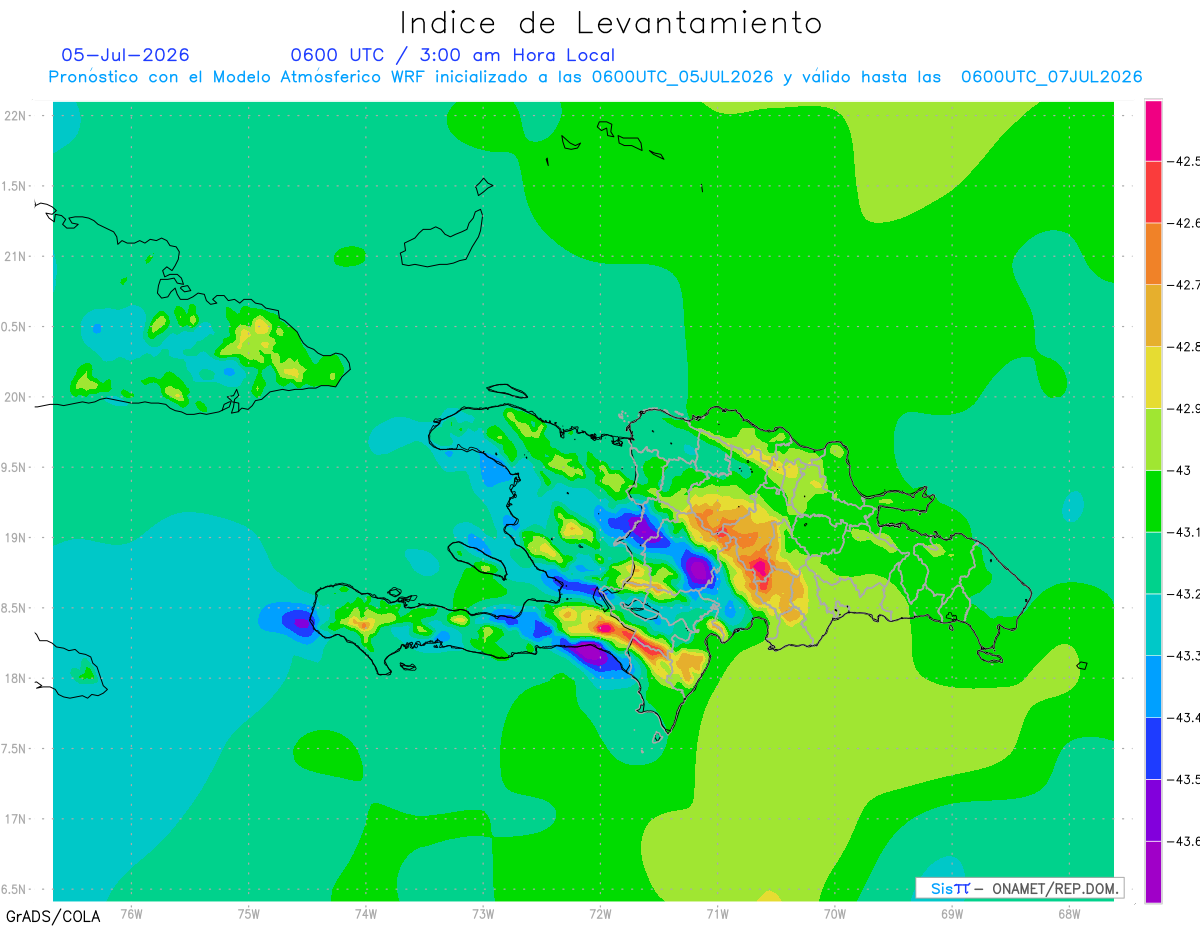Click the "75W" longitude label
Screen dimensions: 1200x927
(248, 913)
